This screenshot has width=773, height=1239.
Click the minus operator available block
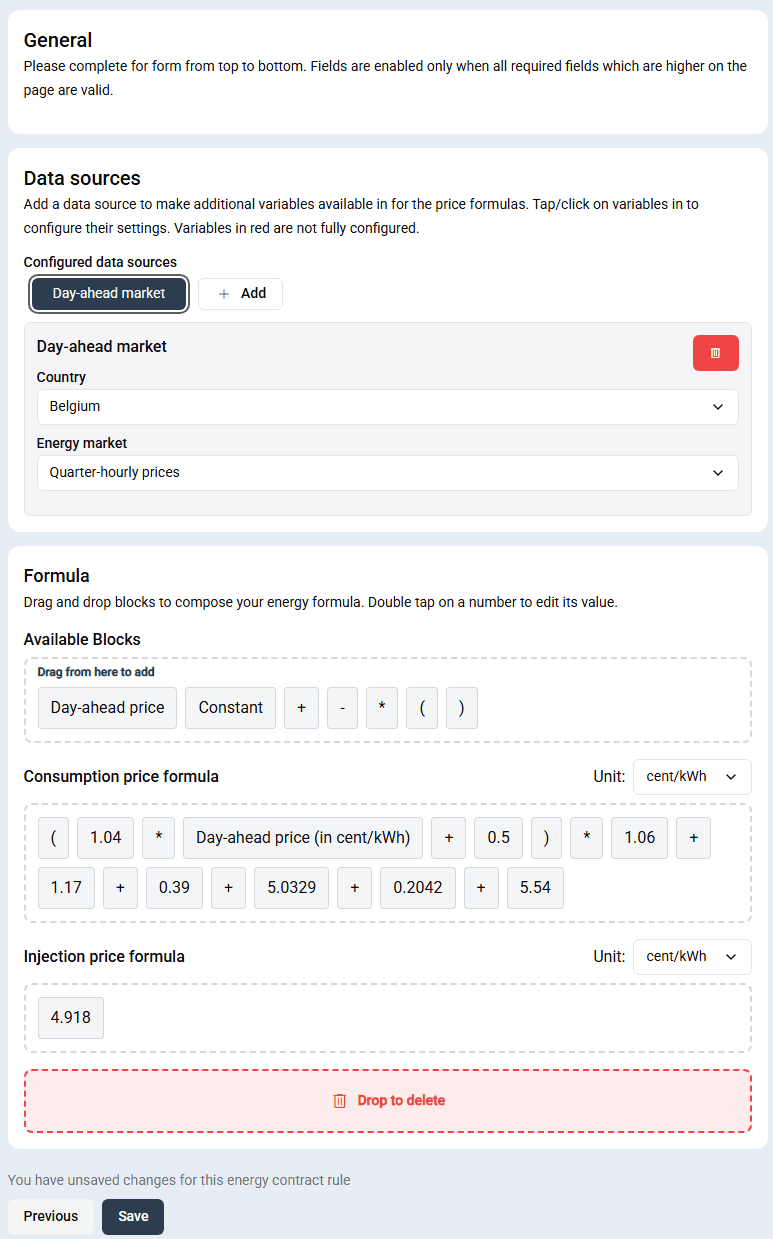[341, 707]
